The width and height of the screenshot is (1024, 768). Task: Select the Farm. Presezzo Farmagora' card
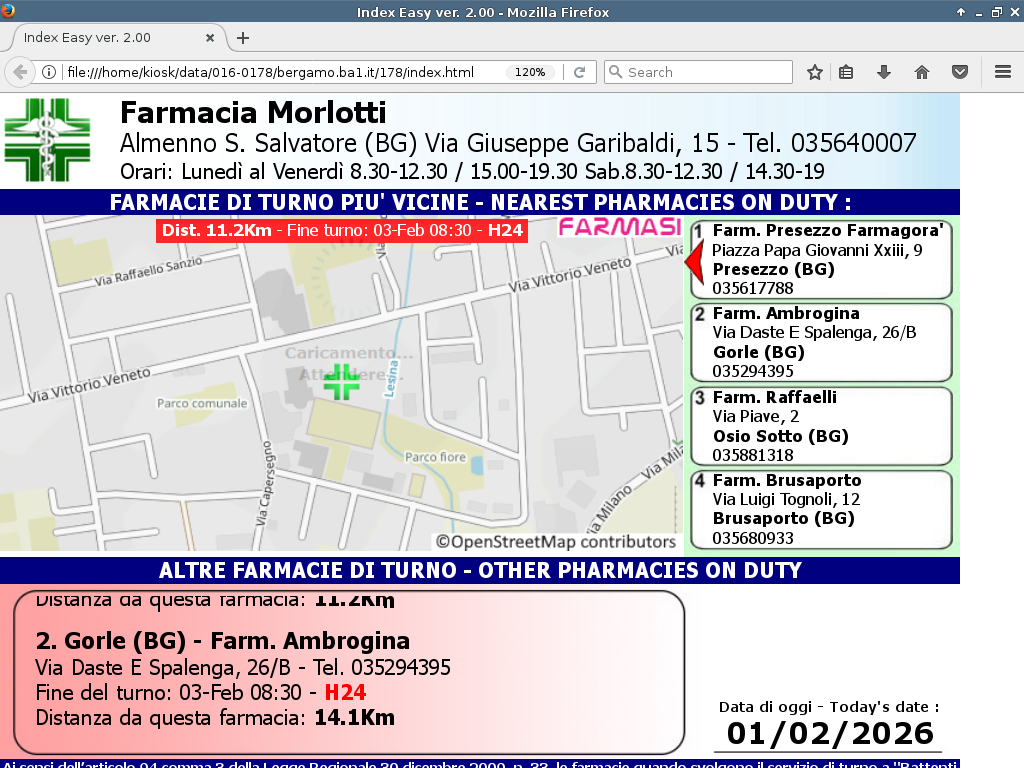pos(820,260)
